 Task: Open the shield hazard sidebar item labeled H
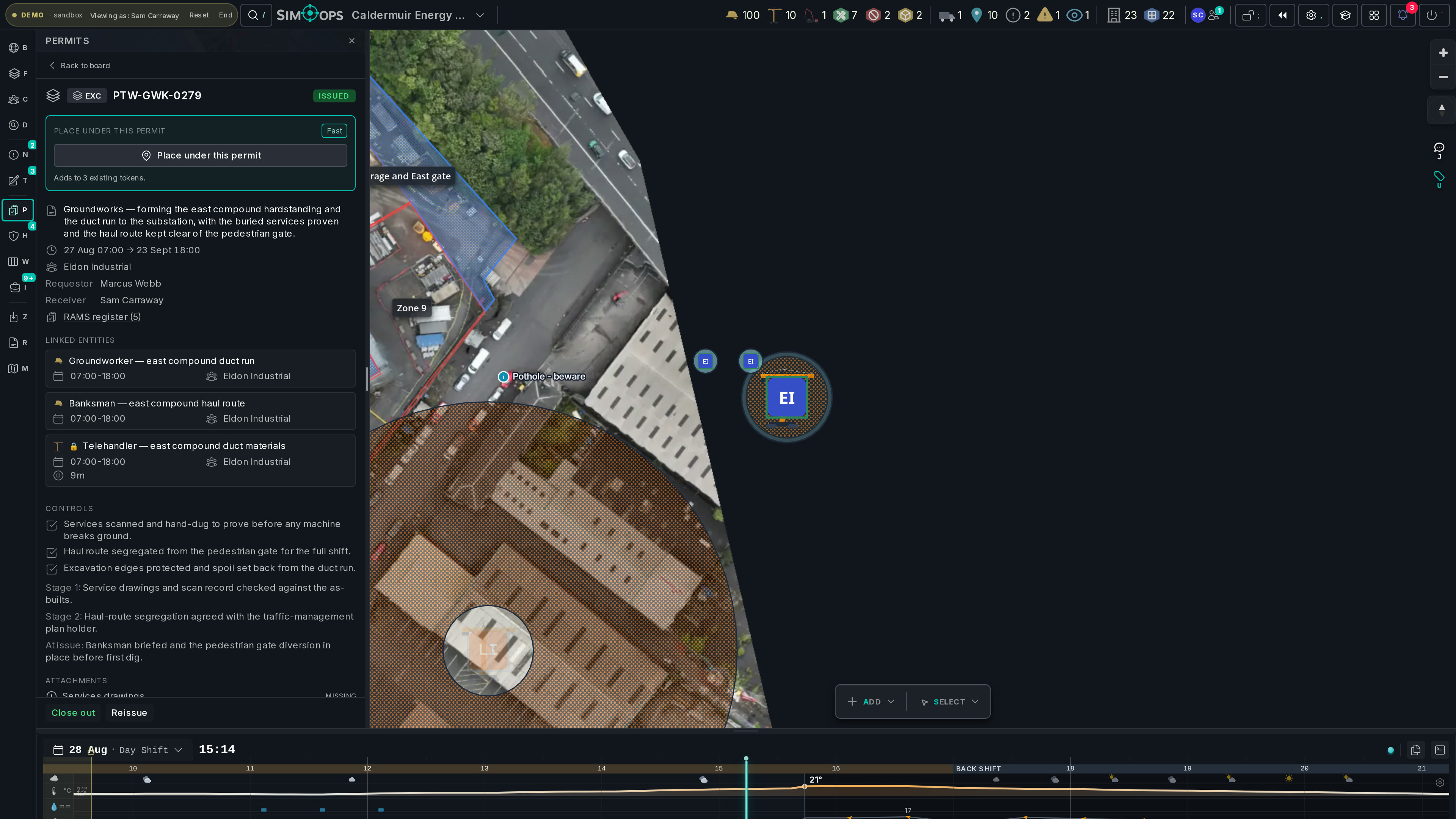17,236
